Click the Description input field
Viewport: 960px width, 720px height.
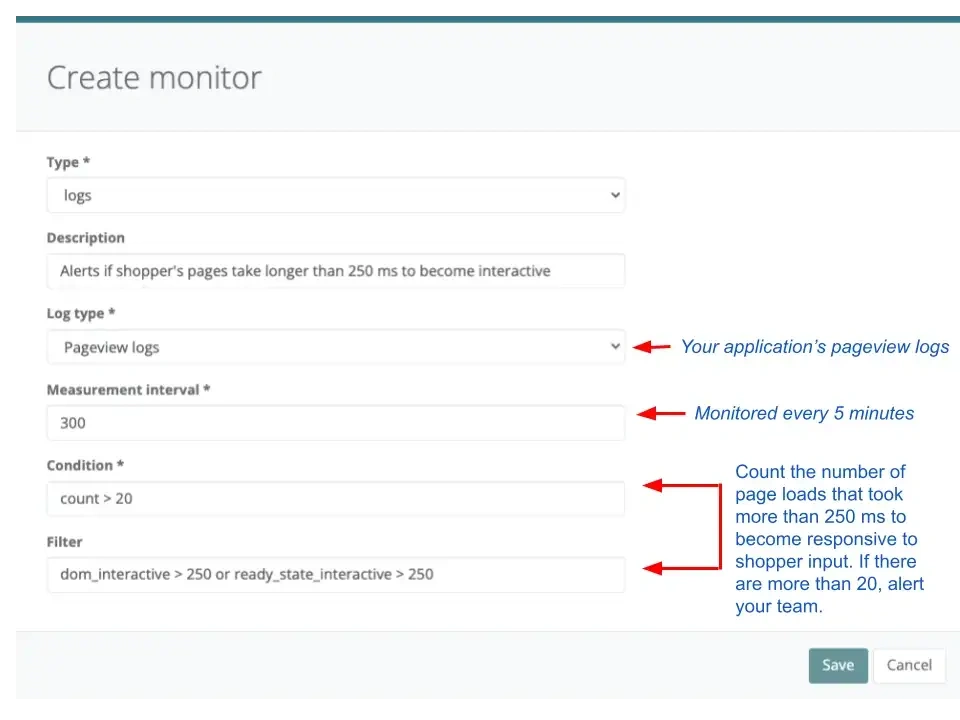tap(336, 271)
